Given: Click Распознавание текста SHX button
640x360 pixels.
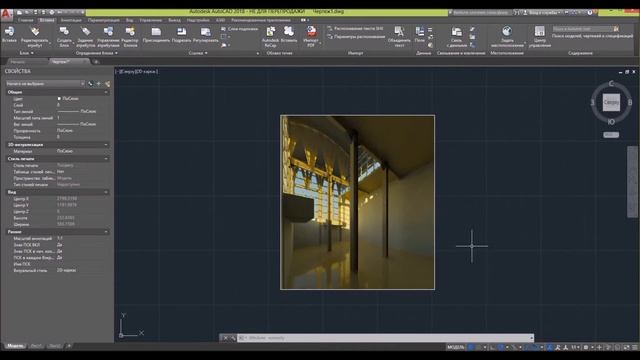Looking at the screenshot, I should coord(356,29).
